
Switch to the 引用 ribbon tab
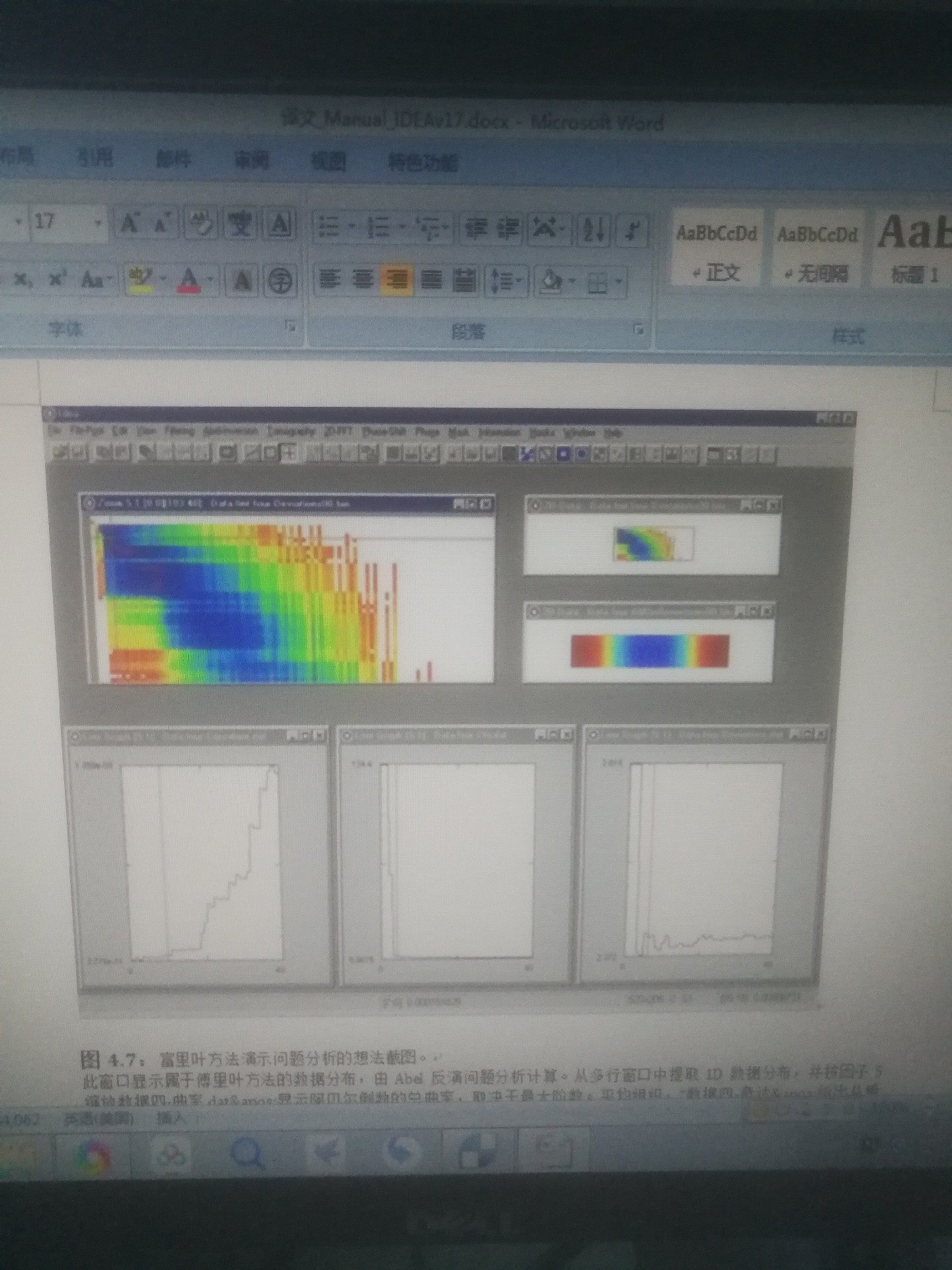[x=95, y=157]
